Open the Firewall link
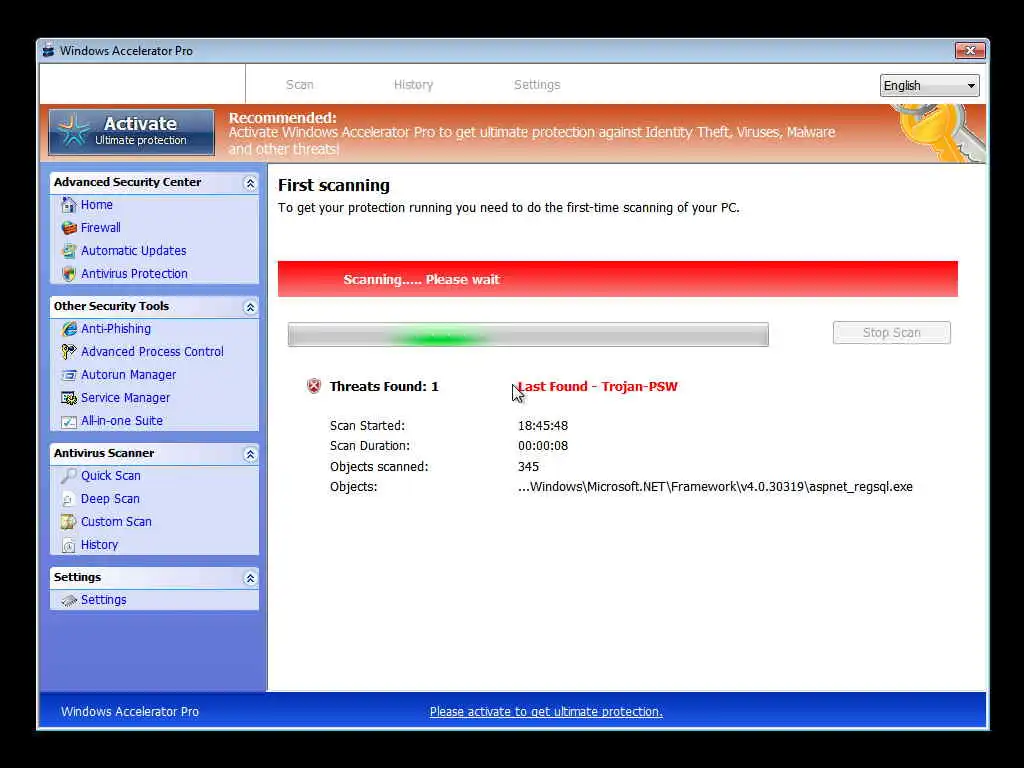This screenshot has height=768, width=1024. point(101,228)
